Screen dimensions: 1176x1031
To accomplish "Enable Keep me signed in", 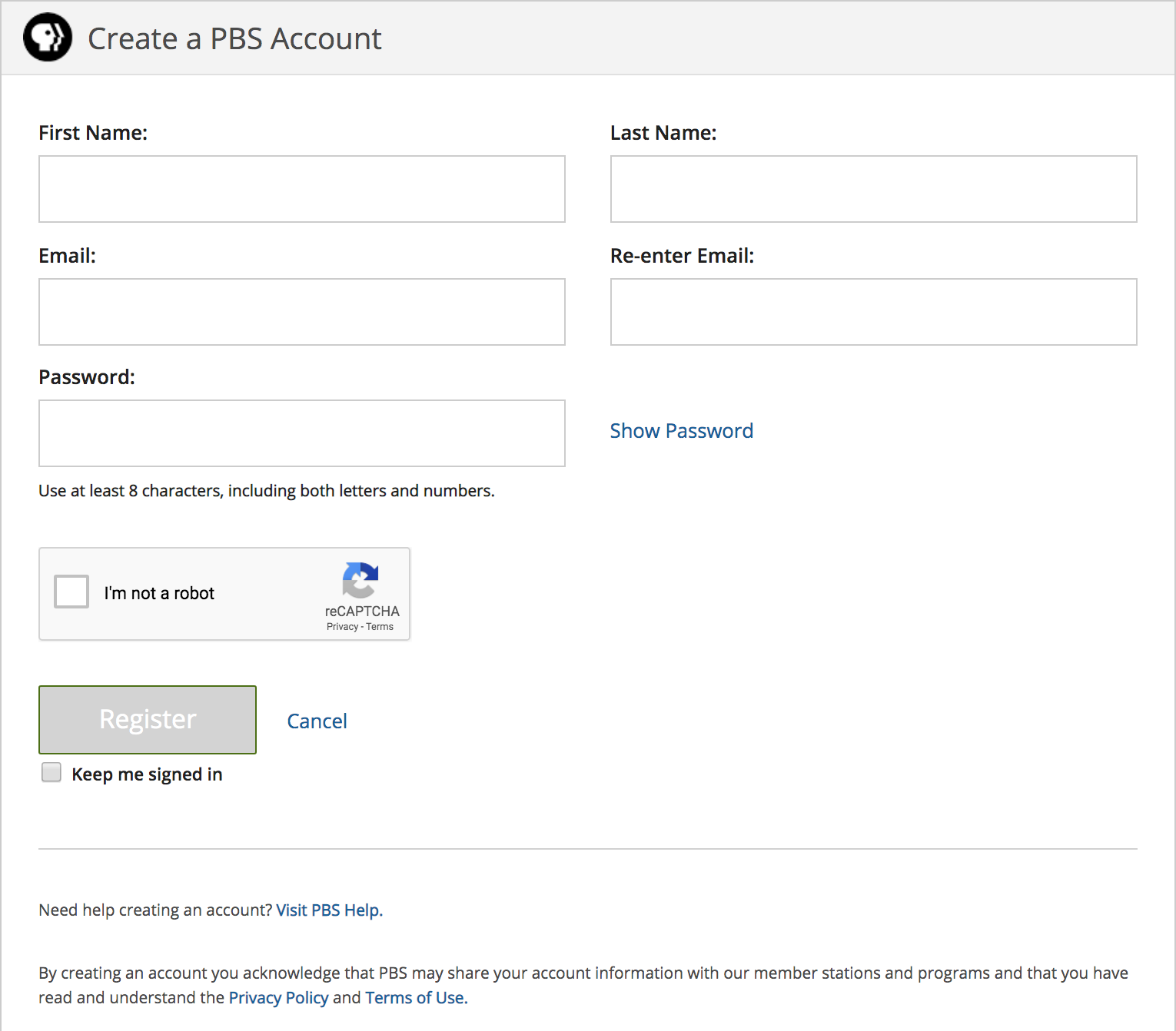I will click(51, 771).
